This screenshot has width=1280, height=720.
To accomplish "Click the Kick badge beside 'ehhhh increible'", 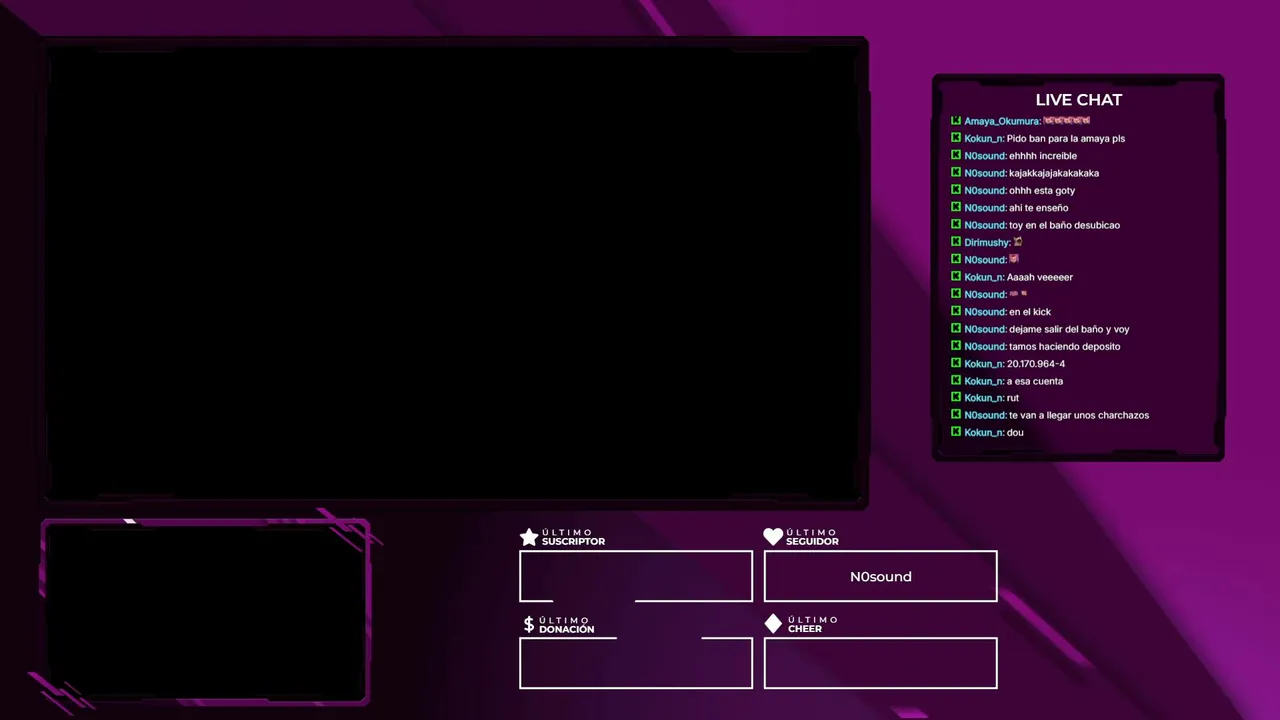I will 956,155.
